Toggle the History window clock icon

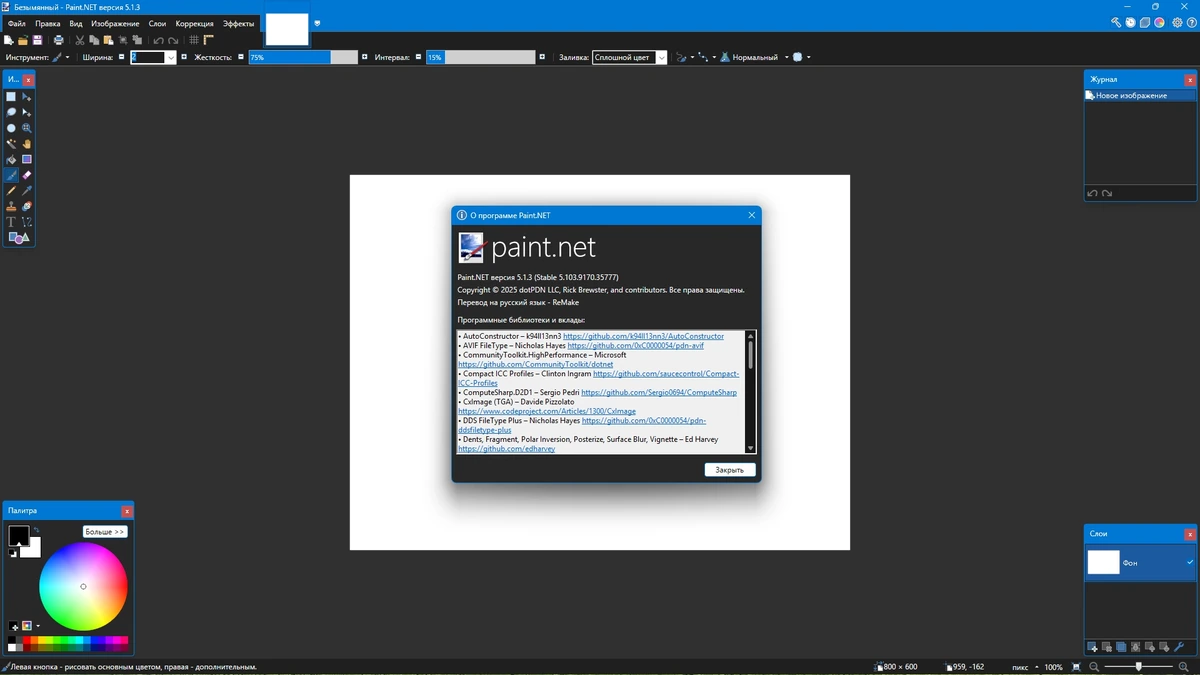(1130, 22)
